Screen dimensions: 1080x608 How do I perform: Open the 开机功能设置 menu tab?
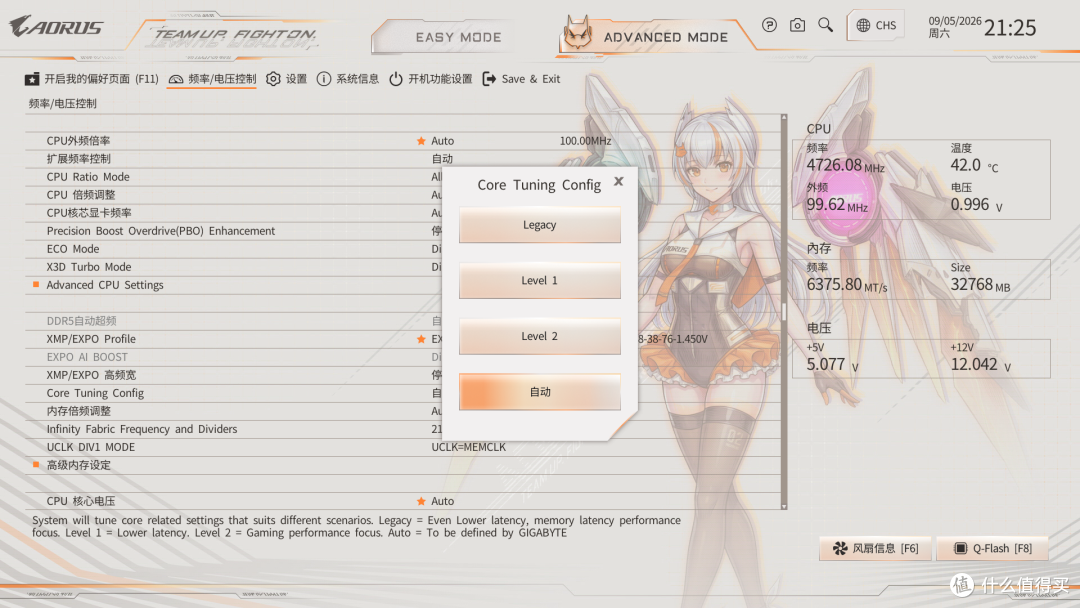[x=430, y=79]
